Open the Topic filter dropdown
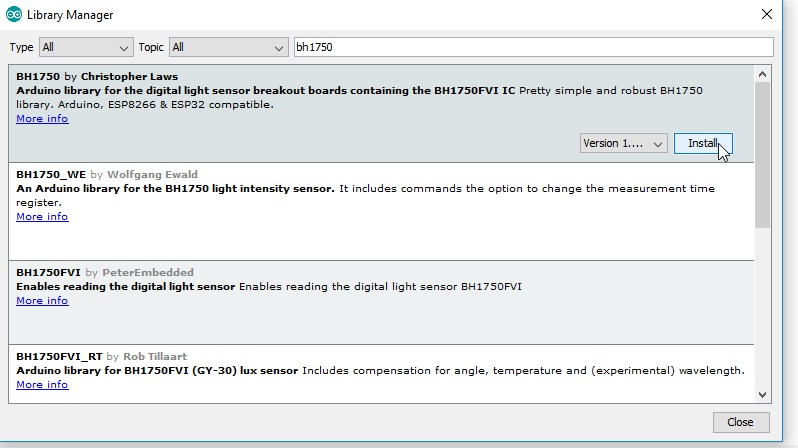798x448 pixels. pyautogui.click(x=229, y=47)
